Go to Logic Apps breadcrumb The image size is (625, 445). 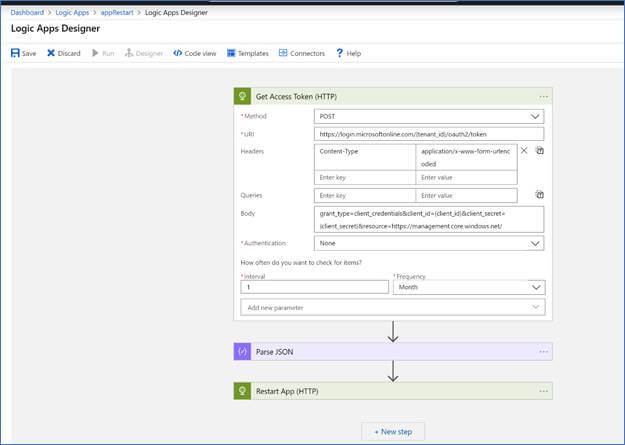point(72,12)
